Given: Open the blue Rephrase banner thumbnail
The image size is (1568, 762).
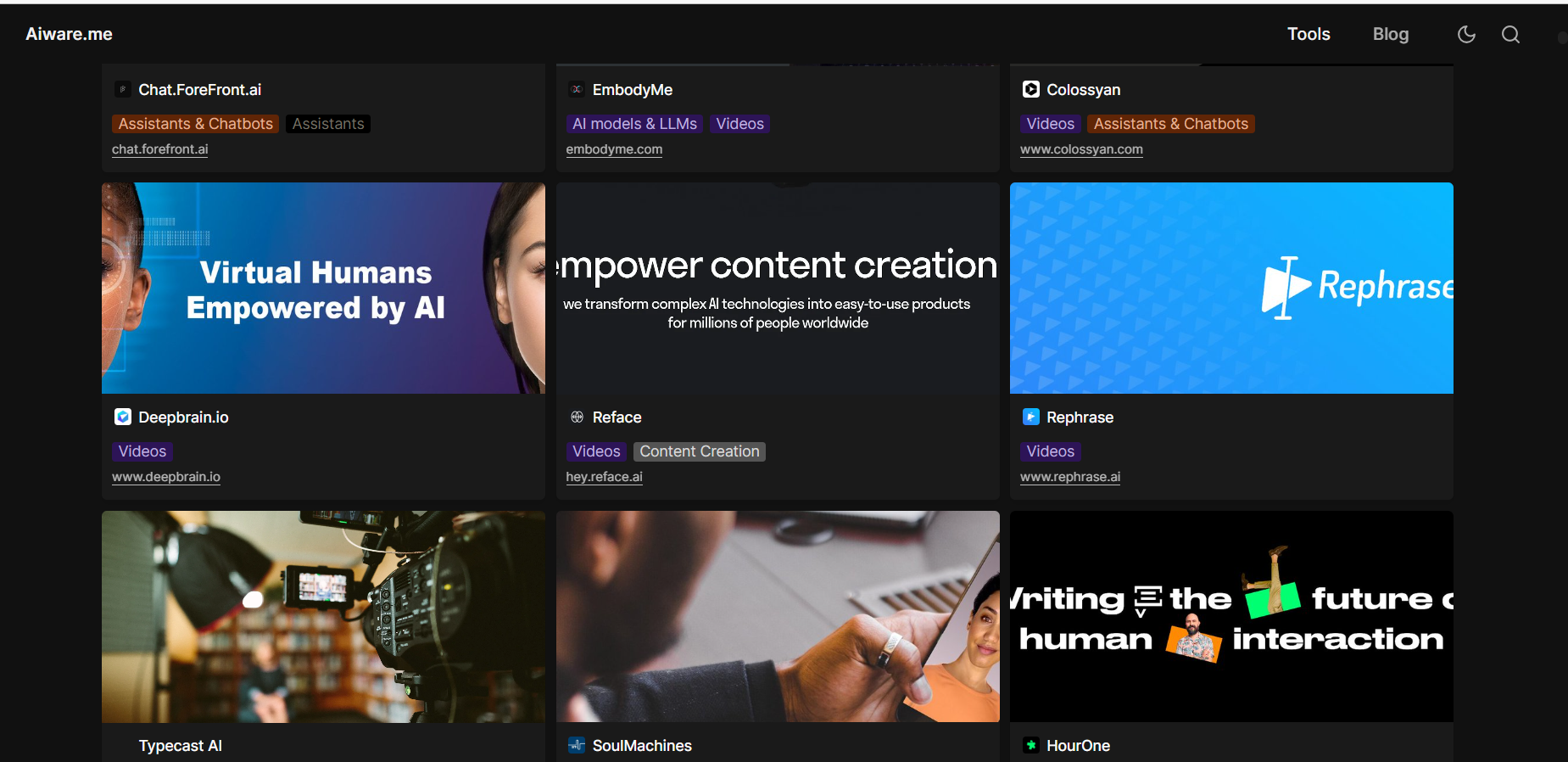Looking at the screenshot, I should [1231, 289].
